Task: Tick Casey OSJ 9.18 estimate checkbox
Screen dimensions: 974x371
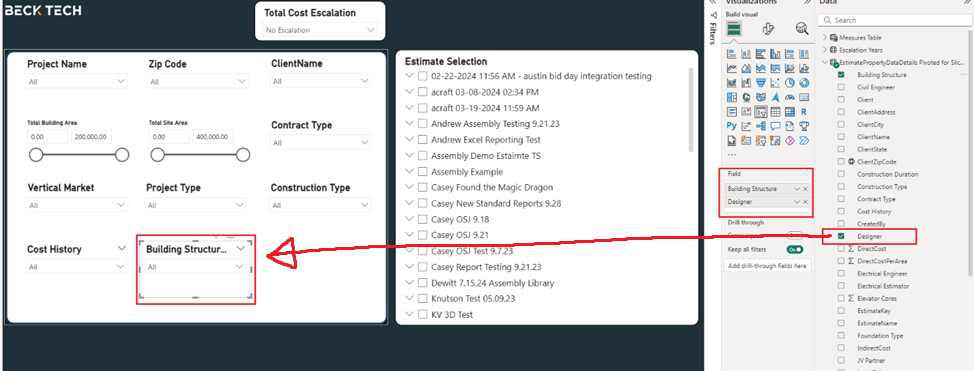Action: tap(422, 219)
